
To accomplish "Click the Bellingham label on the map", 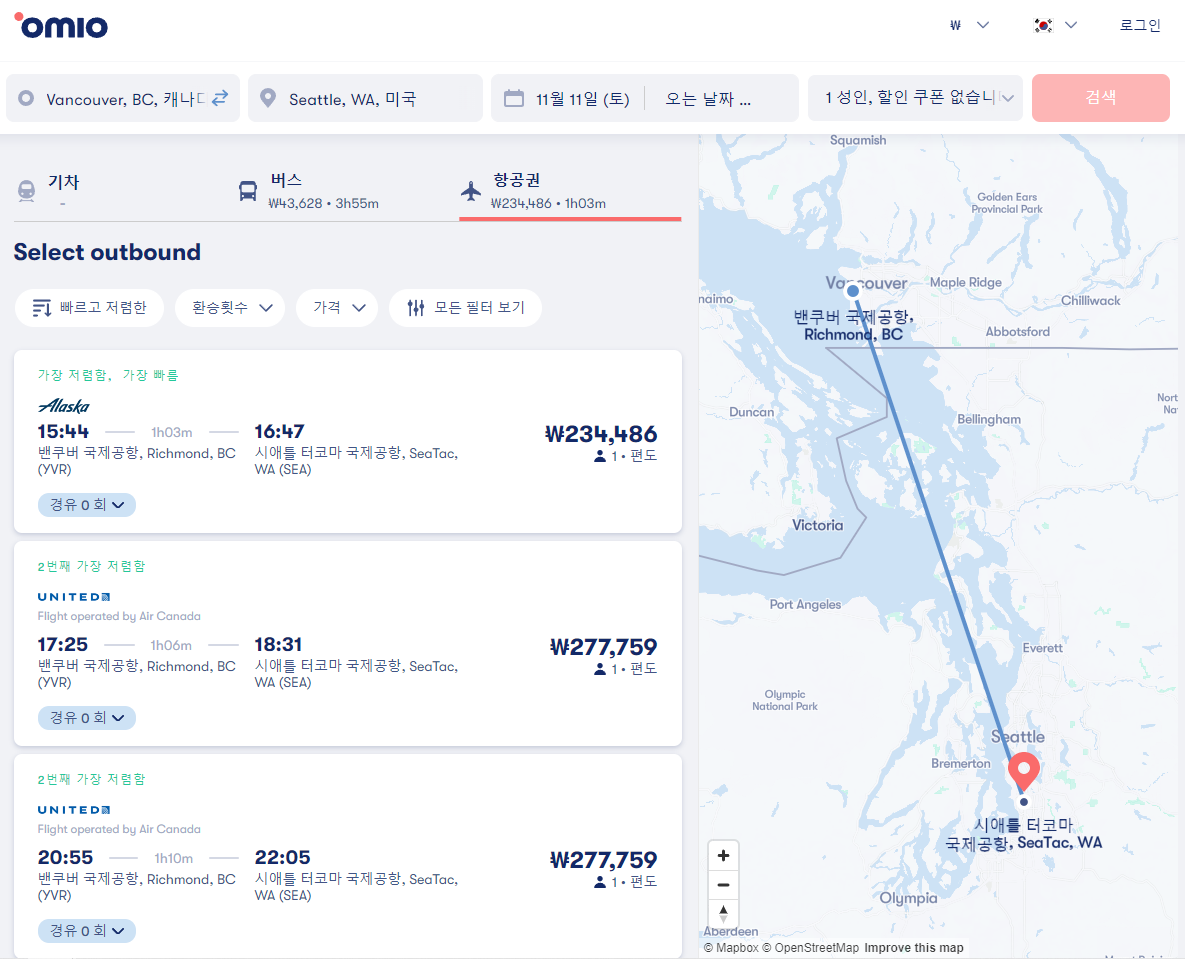I will [989, 419].
